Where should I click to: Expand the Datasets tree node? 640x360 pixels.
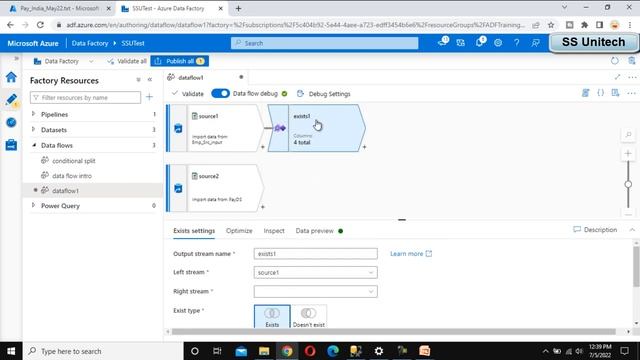pyautogui.click(x=33, y=129)
